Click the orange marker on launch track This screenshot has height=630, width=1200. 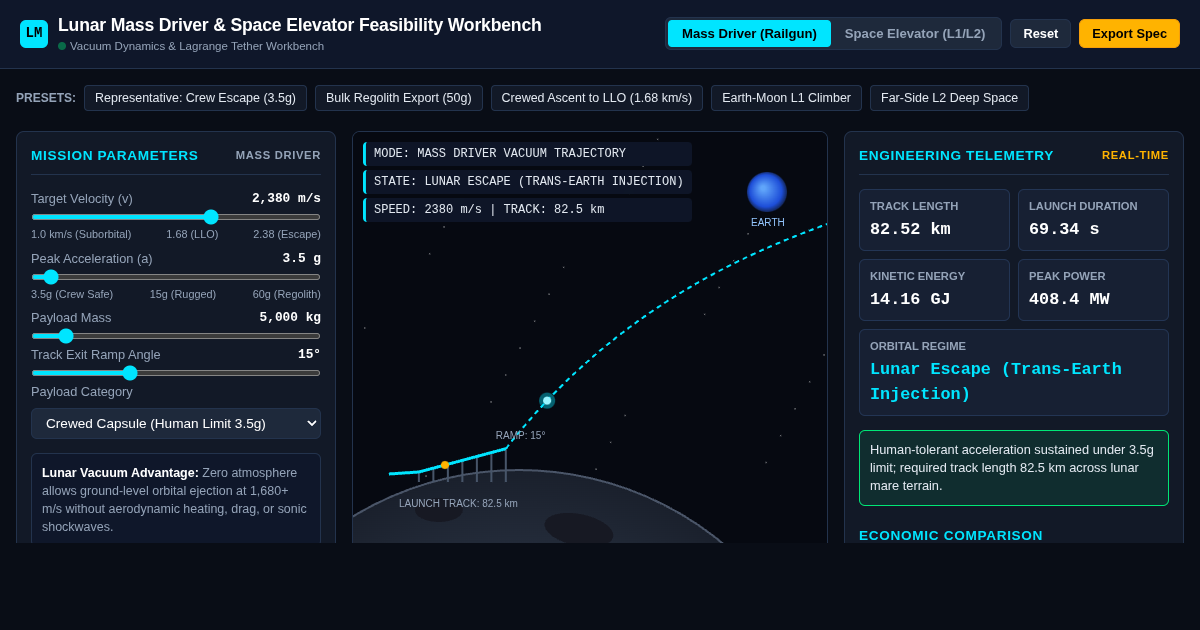click(445, 465)
